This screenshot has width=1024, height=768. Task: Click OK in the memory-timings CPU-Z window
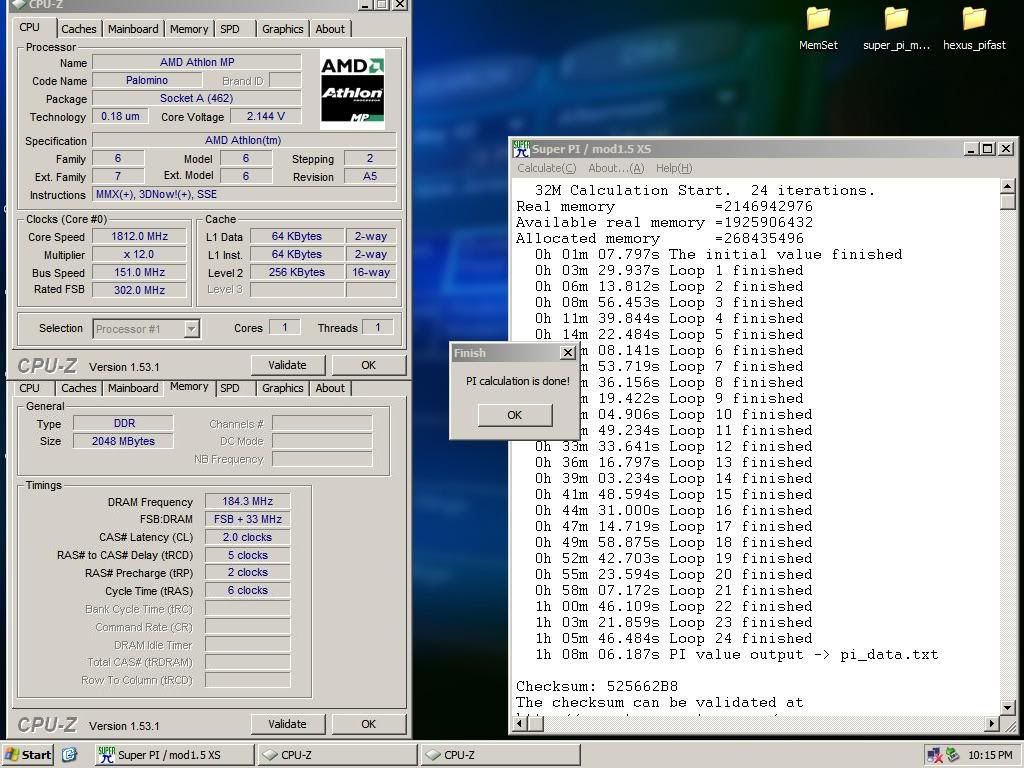[368, 724]
